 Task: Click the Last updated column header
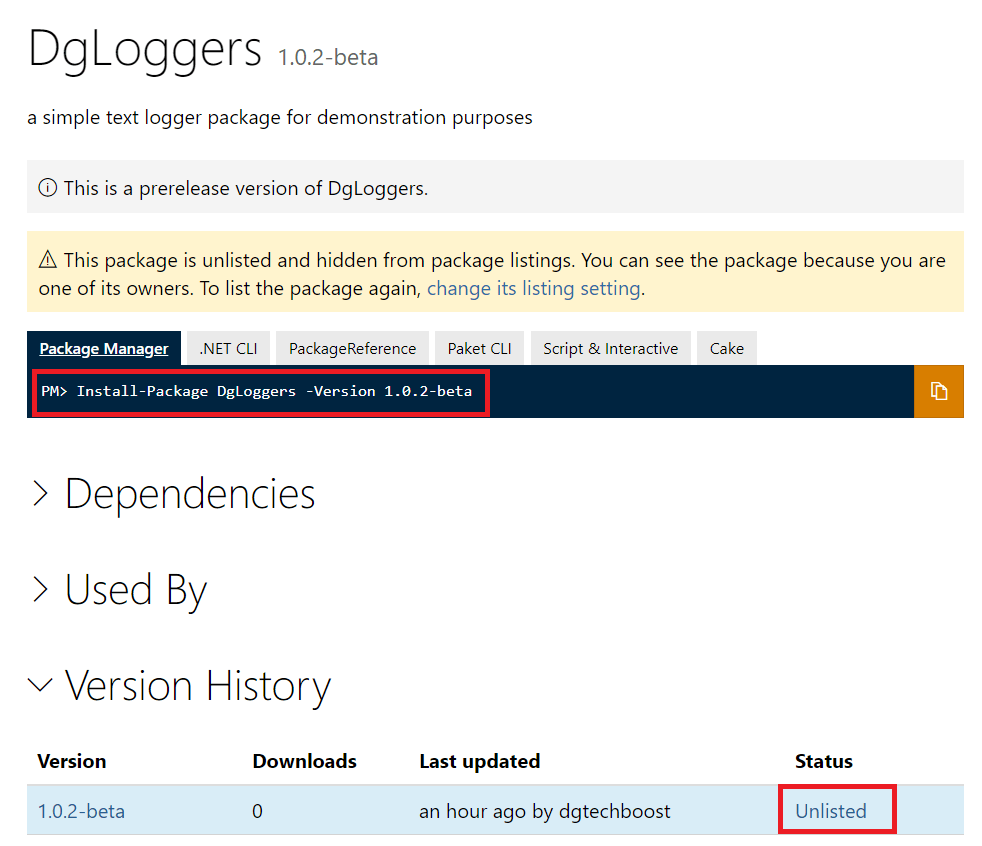click(x=479, y=761)
